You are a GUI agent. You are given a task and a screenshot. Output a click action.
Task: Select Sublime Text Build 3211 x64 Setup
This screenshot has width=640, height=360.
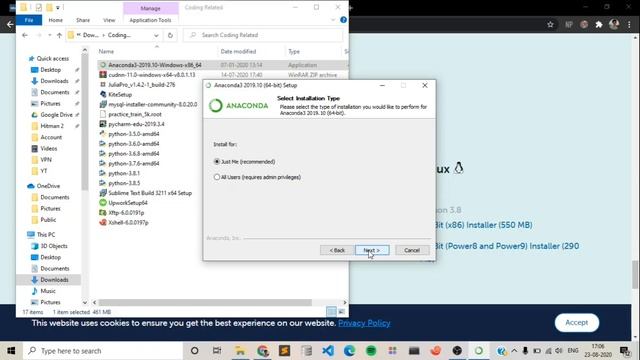point(150,193)
